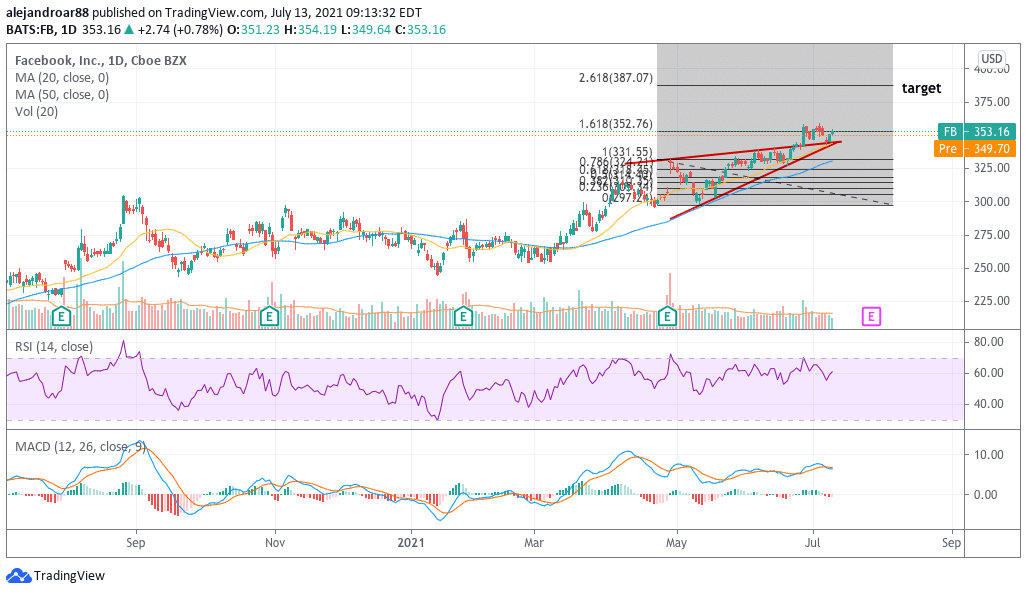Select the Vol (20) indicator legend
The height and width of the screenshot is (594, 1027).
[37, 111]
